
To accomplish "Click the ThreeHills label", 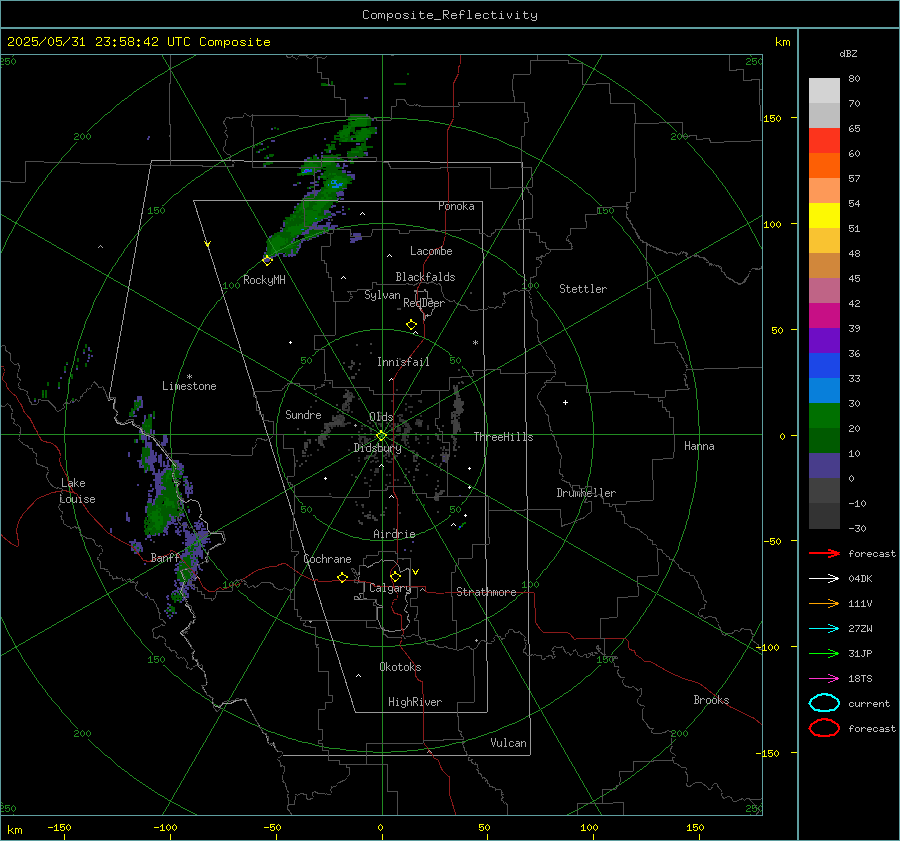I will 503,437.
